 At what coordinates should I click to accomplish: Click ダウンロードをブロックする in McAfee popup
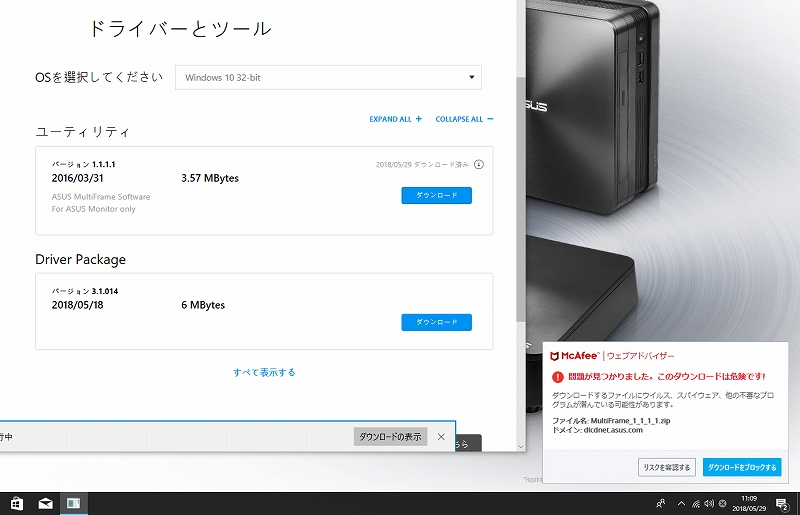tap(742, 467)
